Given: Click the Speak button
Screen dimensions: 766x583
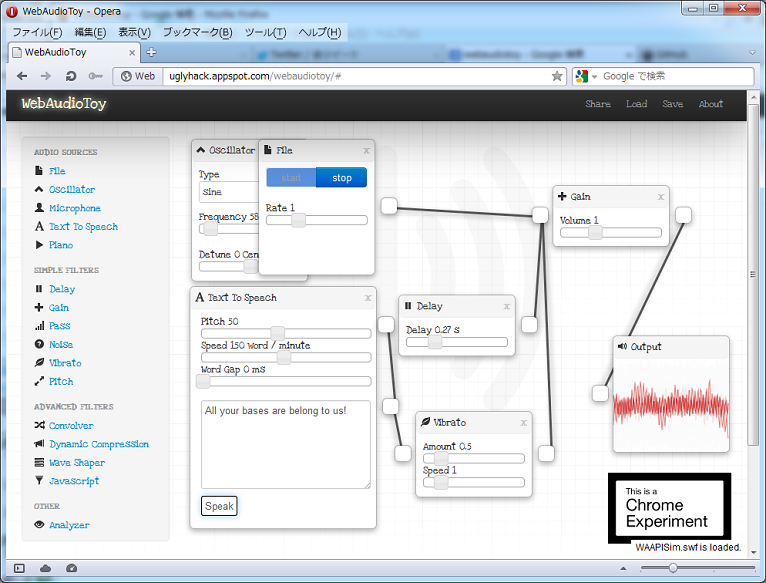Looking at the screenshot, I should tap(219, 506).
